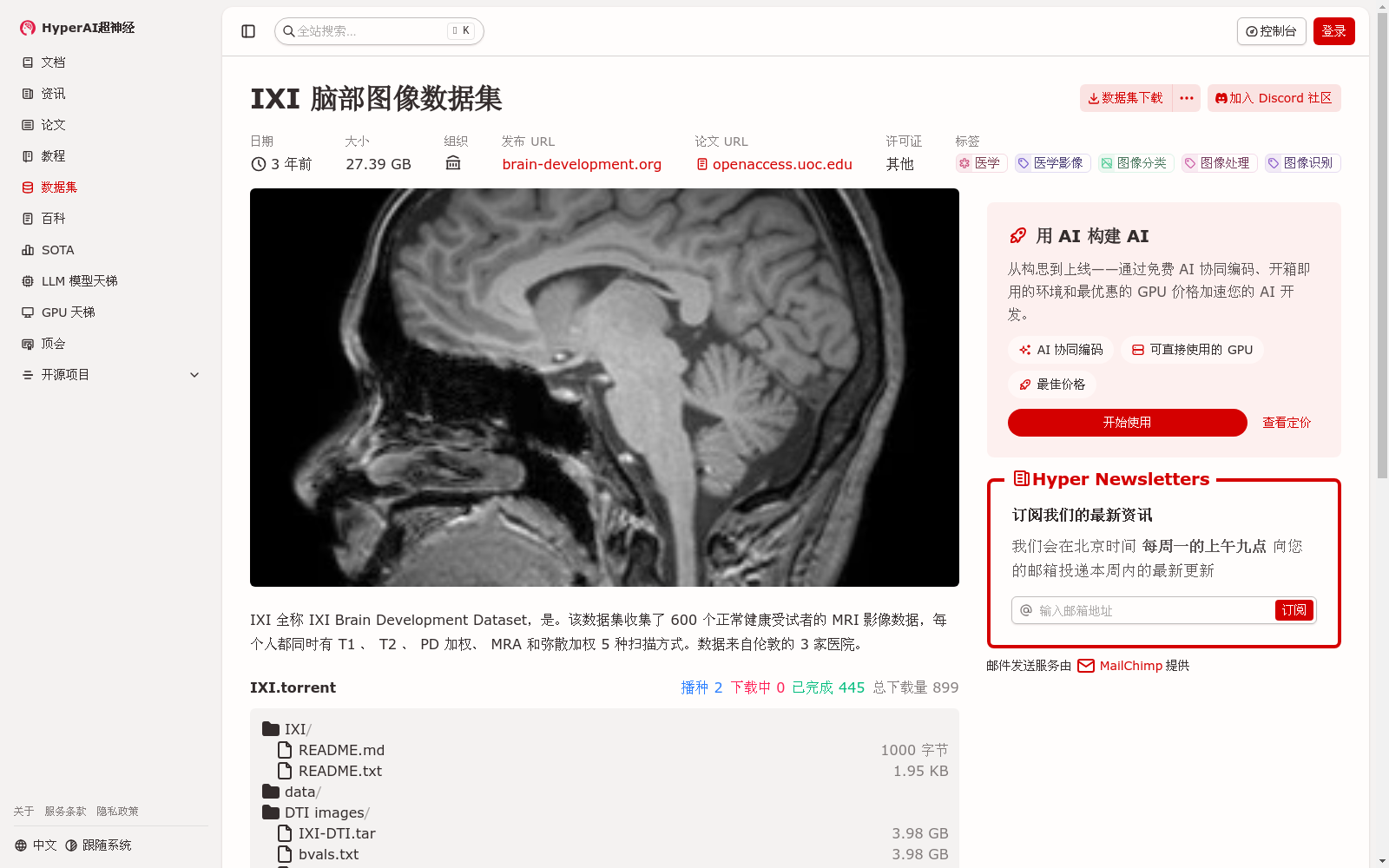The height and width of the screenshot is (868, 1389).
Task: Open the 教程 sidebar item
Action: click(111, 156)
